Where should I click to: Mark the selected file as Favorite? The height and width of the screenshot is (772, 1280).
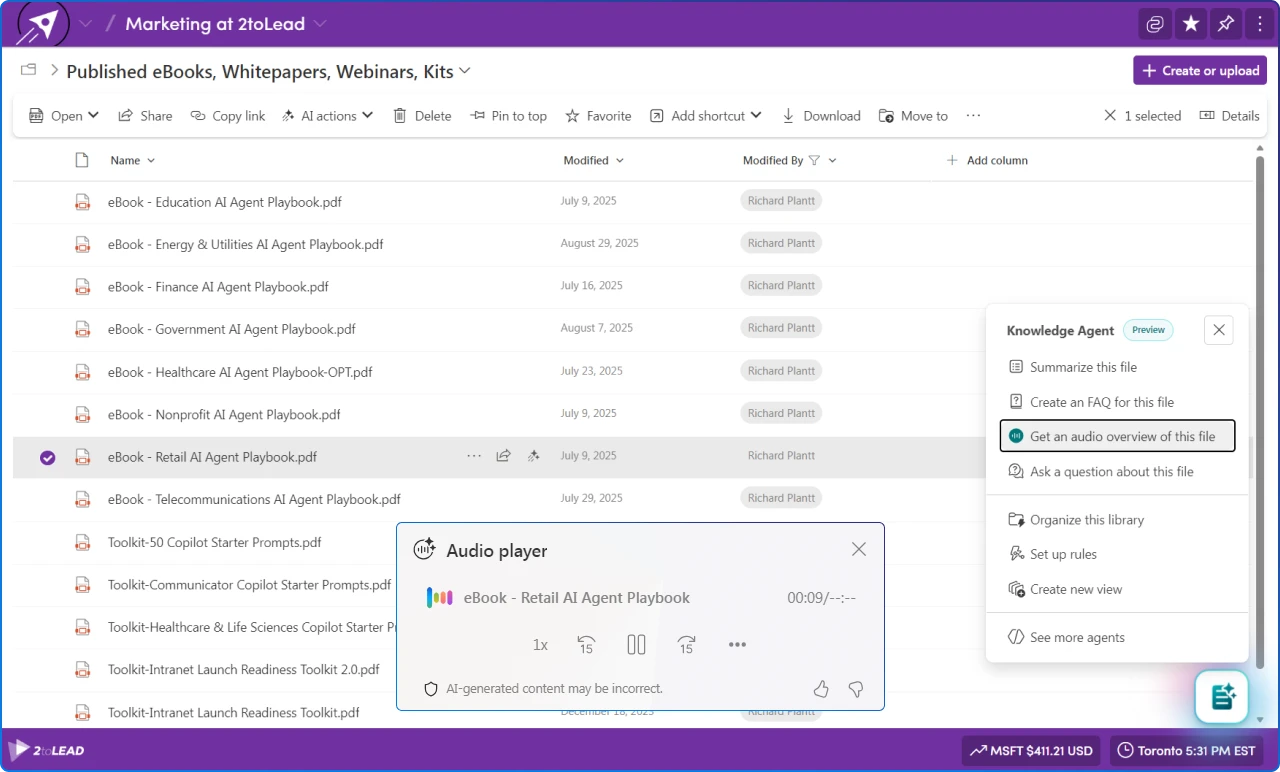[x=598, y=116]
